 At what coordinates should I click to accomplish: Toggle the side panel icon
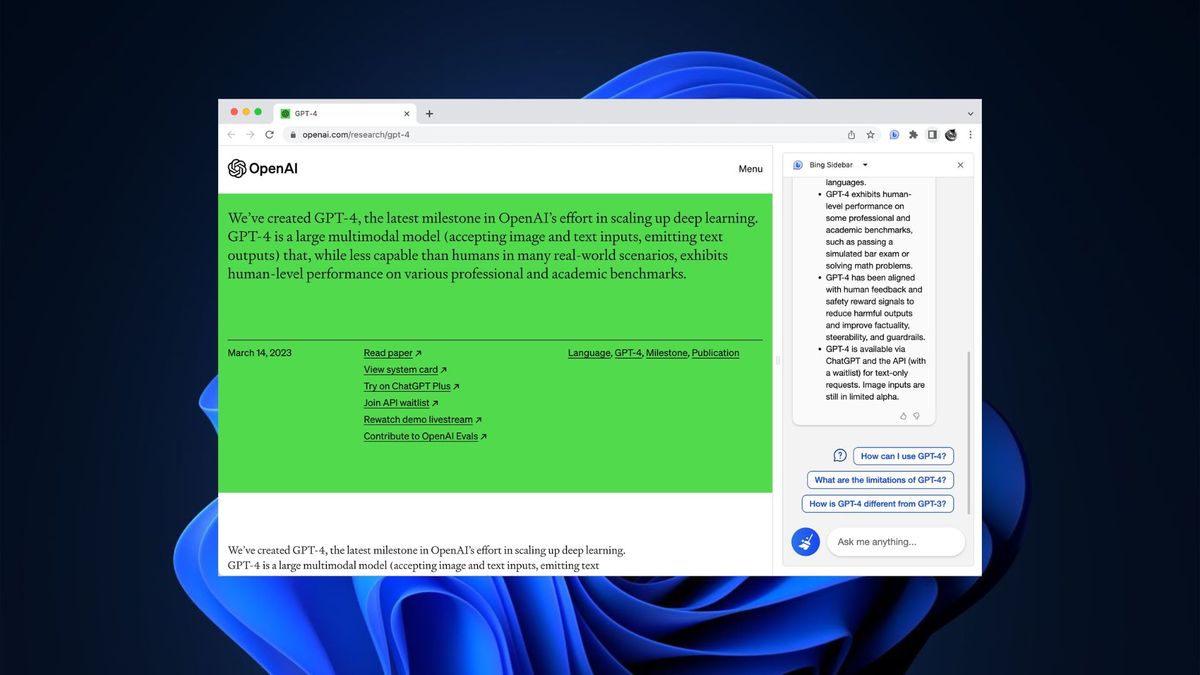[932, 135]
